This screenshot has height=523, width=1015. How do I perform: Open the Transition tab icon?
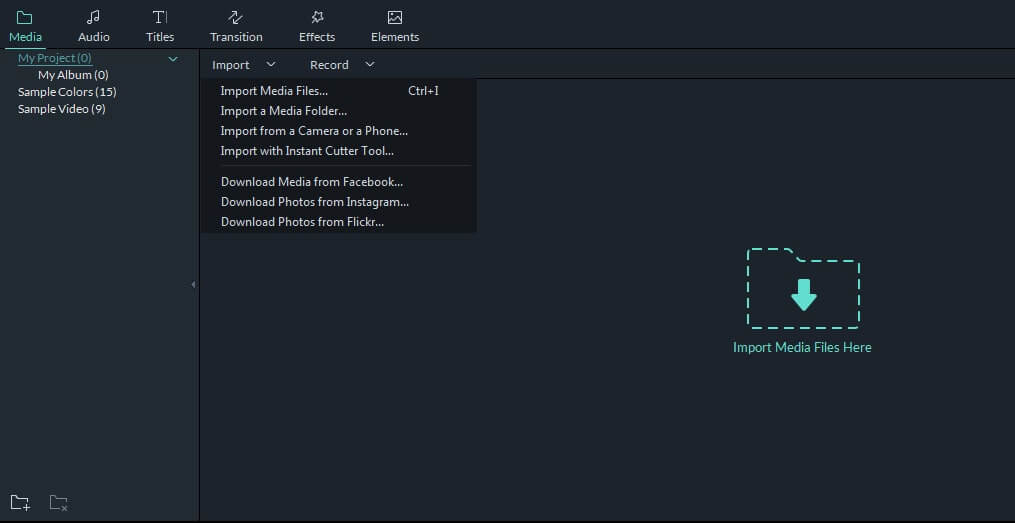[236, 18]
